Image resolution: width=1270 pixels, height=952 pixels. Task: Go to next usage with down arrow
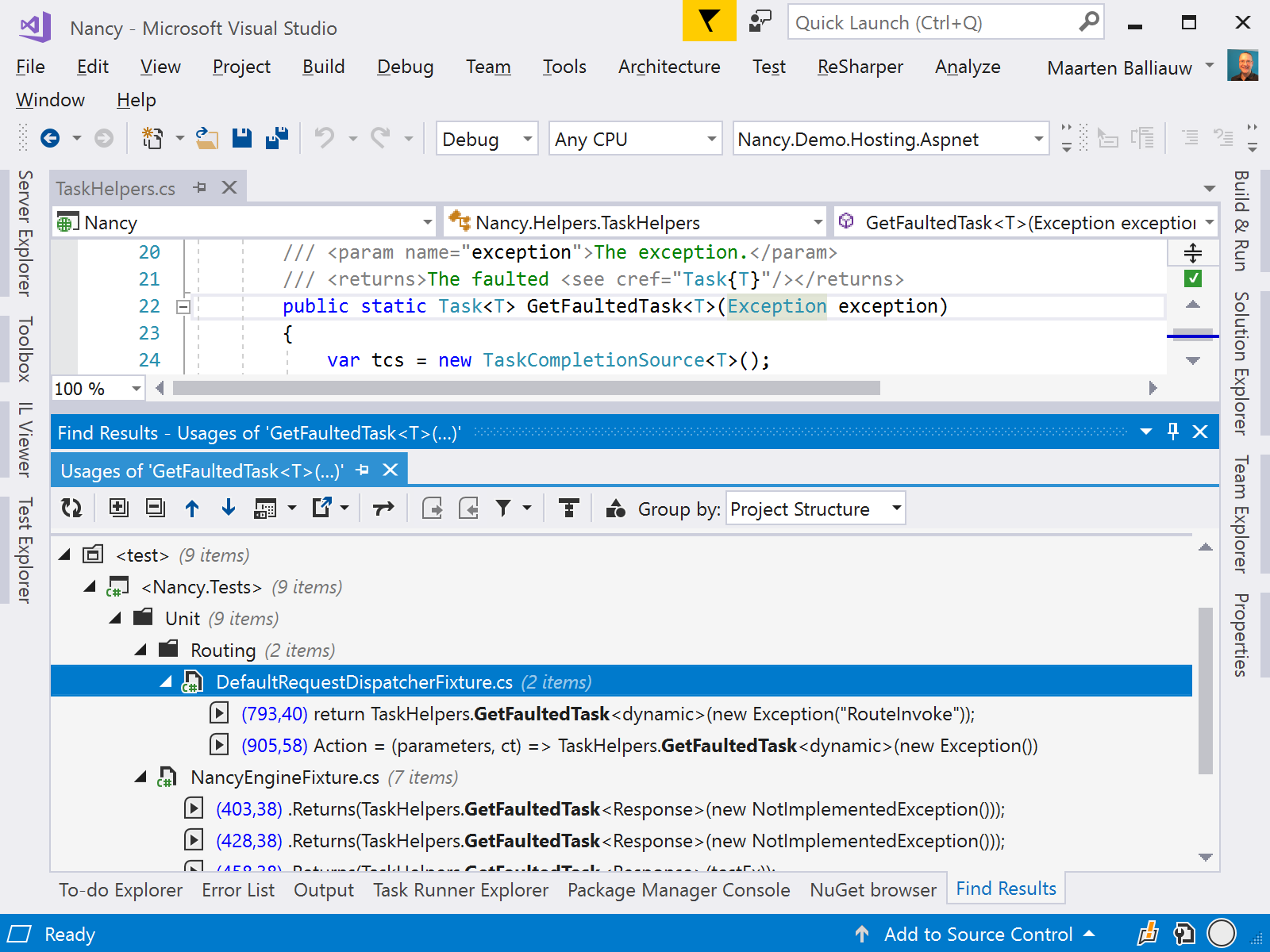pyautogui.click(x=229, y=508)
